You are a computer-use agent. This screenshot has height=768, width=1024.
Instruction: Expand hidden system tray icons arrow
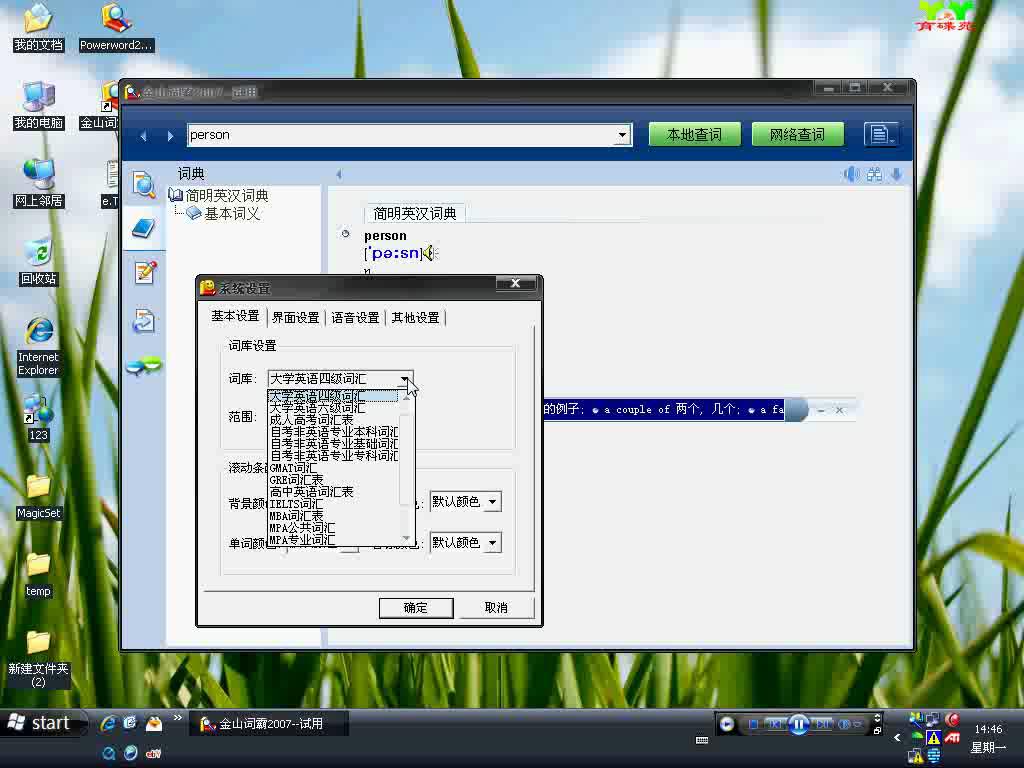(897, 737)
